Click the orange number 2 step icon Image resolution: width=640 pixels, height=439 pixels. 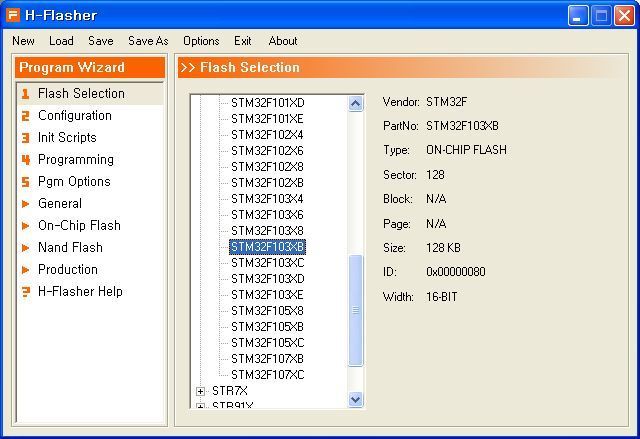pyautogui.click(x=25, y=116)
